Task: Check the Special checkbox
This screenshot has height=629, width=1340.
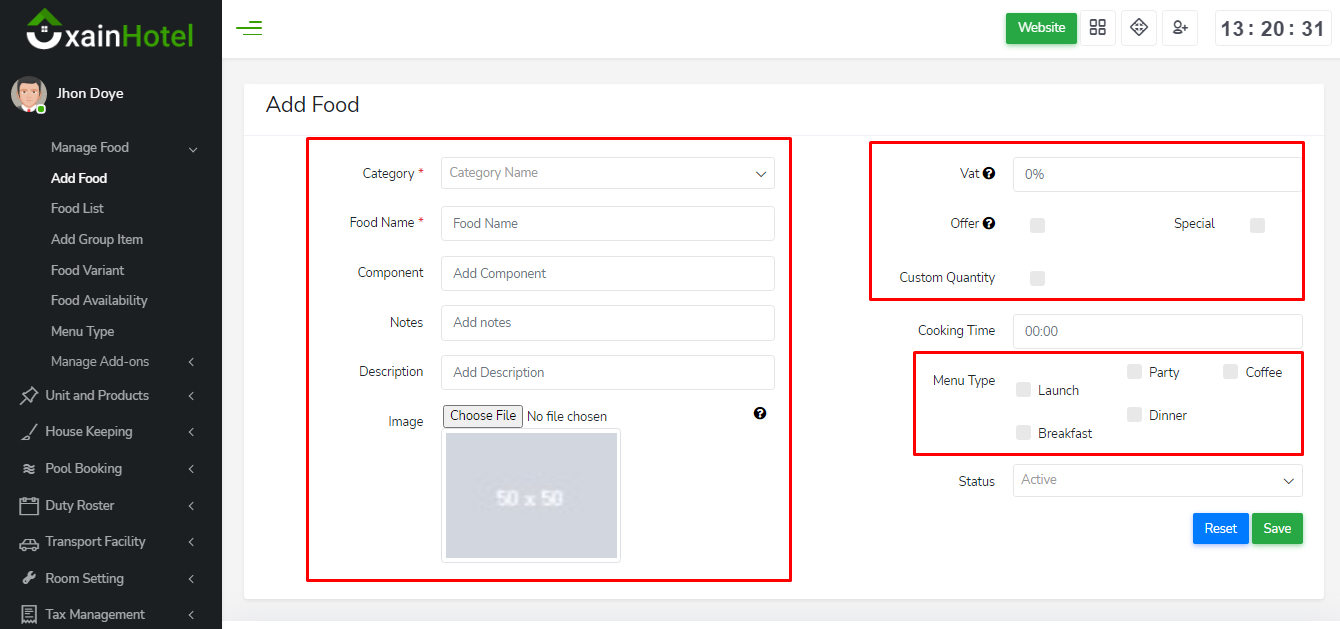Action: 1257,225
